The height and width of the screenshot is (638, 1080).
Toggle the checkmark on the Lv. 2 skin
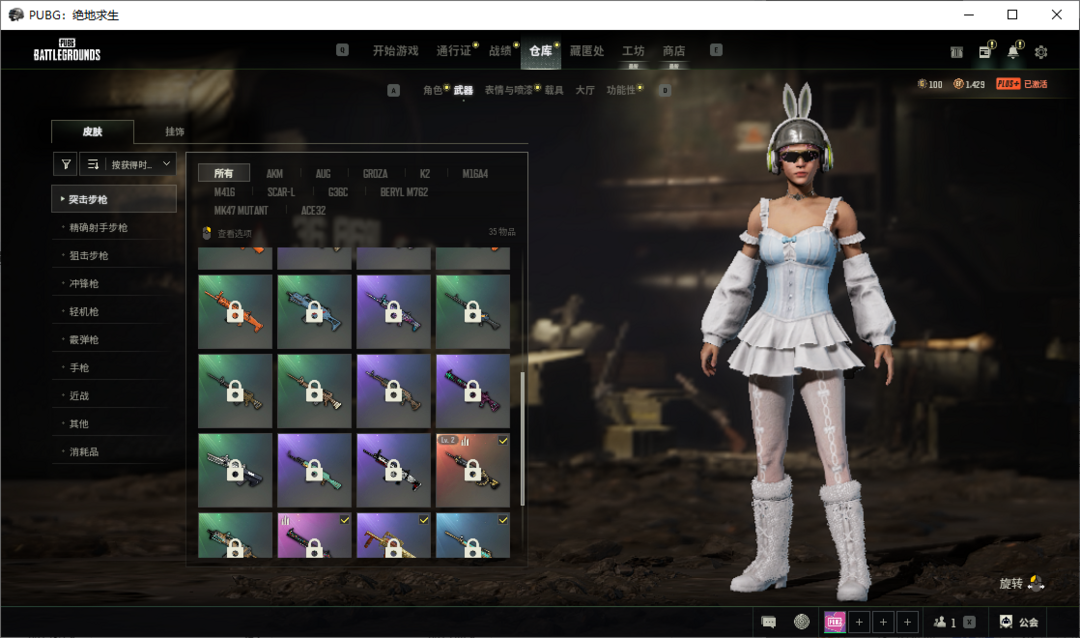point(503,440)
